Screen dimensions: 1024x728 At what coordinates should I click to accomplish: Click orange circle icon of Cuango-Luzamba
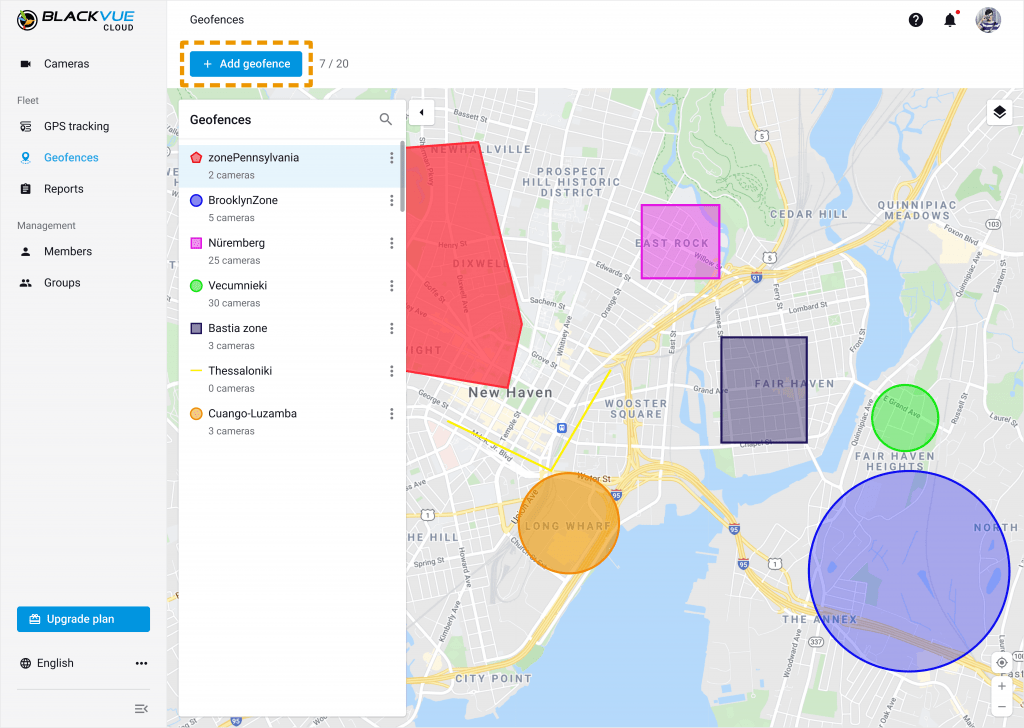tap(196, 413)
